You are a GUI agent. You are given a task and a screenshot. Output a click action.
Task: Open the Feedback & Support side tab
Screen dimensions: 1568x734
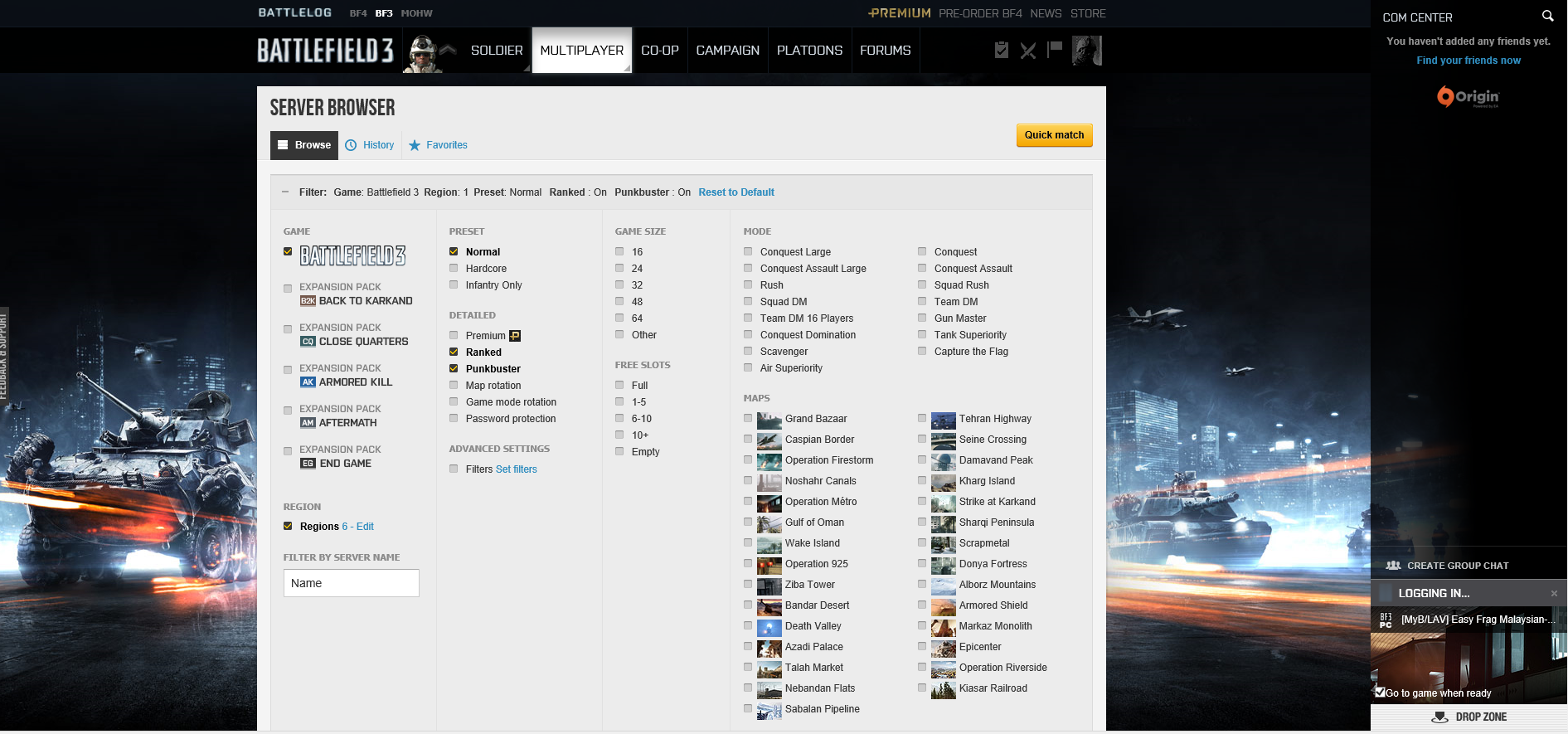click(4, 357)
